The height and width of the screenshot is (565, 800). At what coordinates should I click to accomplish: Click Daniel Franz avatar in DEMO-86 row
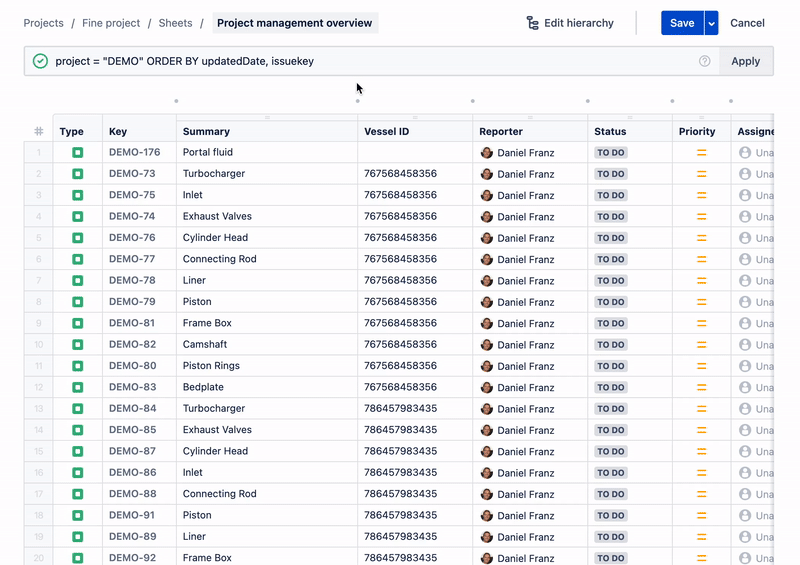click(x=487, y=473)
